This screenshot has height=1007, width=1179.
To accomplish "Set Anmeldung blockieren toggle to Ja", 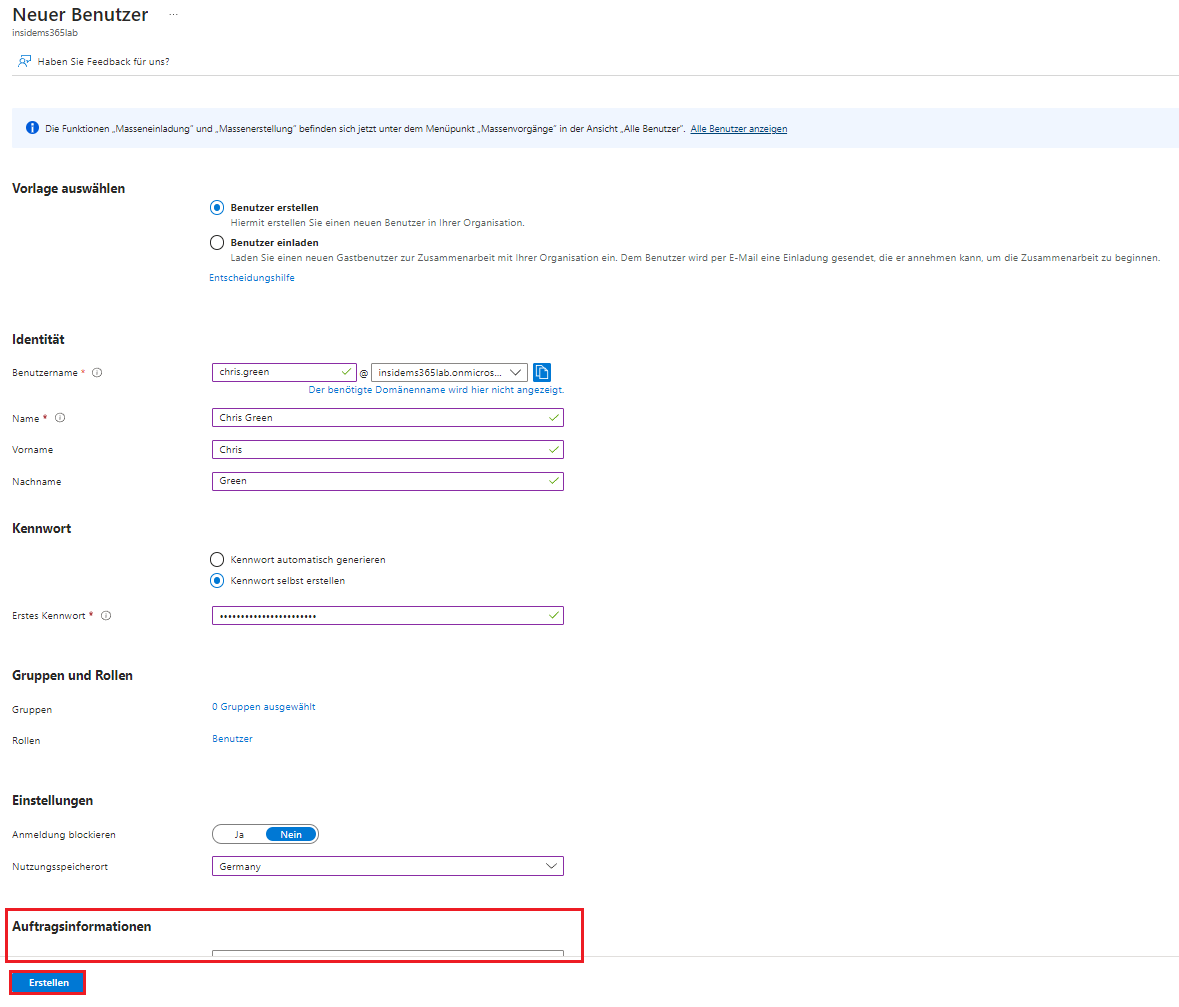I will coord(239,834).
